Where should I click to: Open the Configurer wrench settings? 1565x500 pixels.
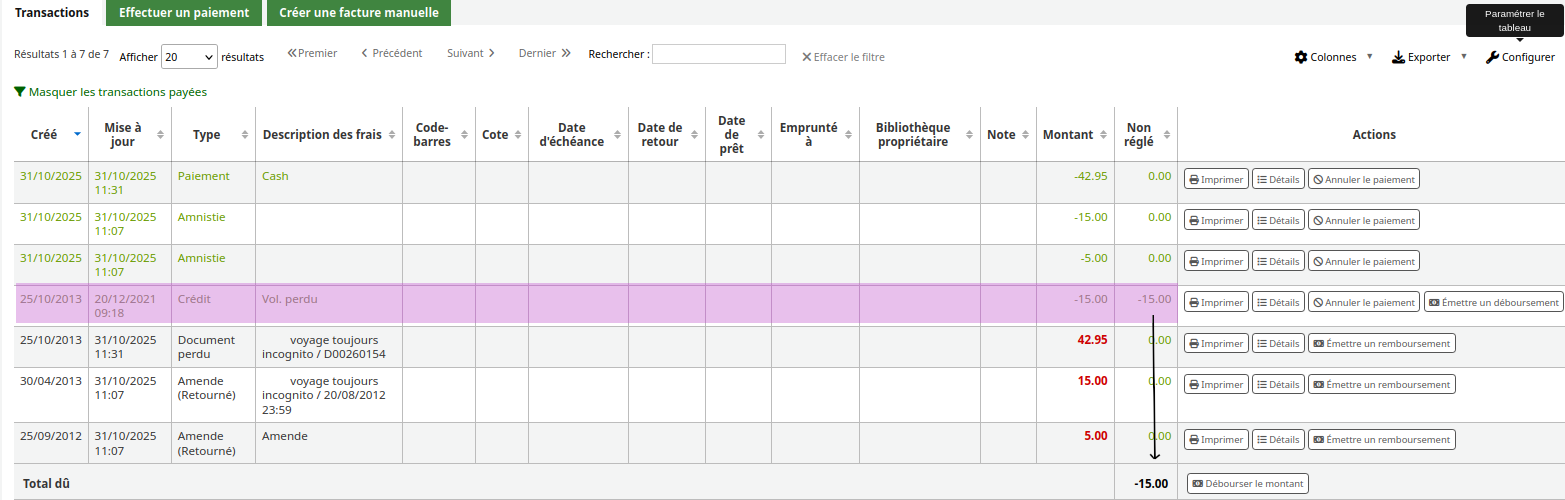click(x=1520, y=57)
